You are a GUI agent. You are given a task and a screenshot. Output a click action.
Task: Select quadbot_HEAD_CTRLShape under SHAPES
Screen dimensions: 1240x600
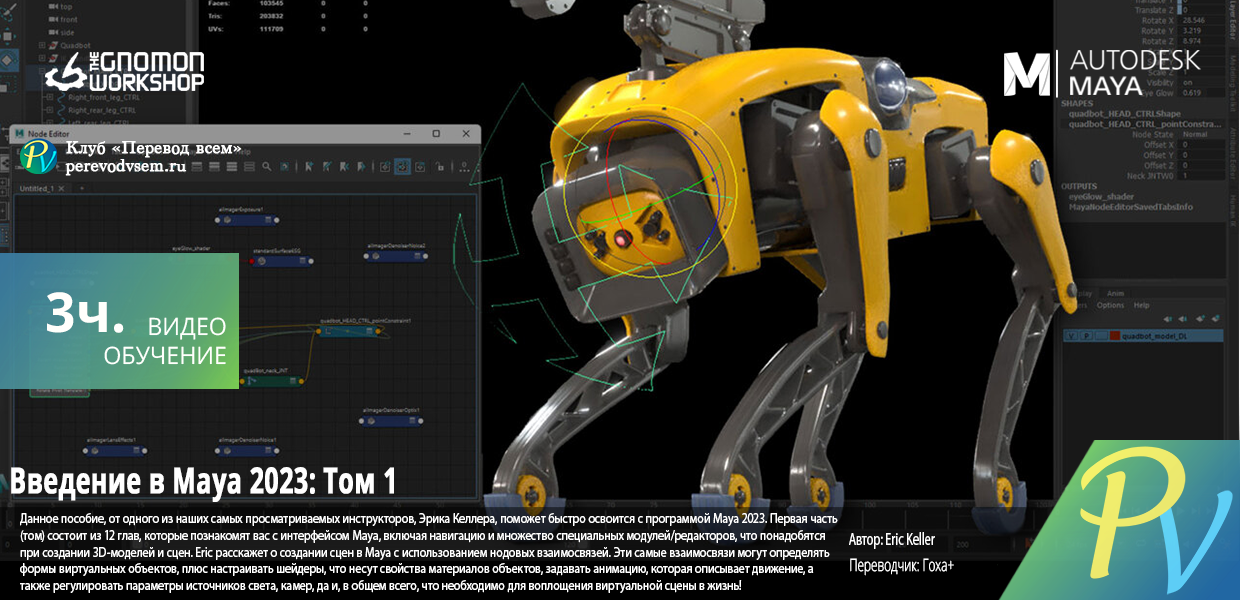[1125, 114]
